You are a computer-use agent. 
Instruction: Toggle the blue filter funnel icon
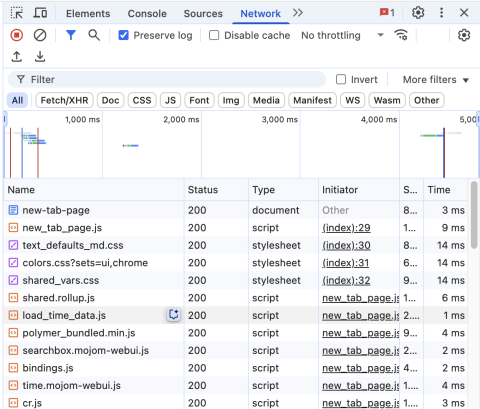(x=71, y=35)
